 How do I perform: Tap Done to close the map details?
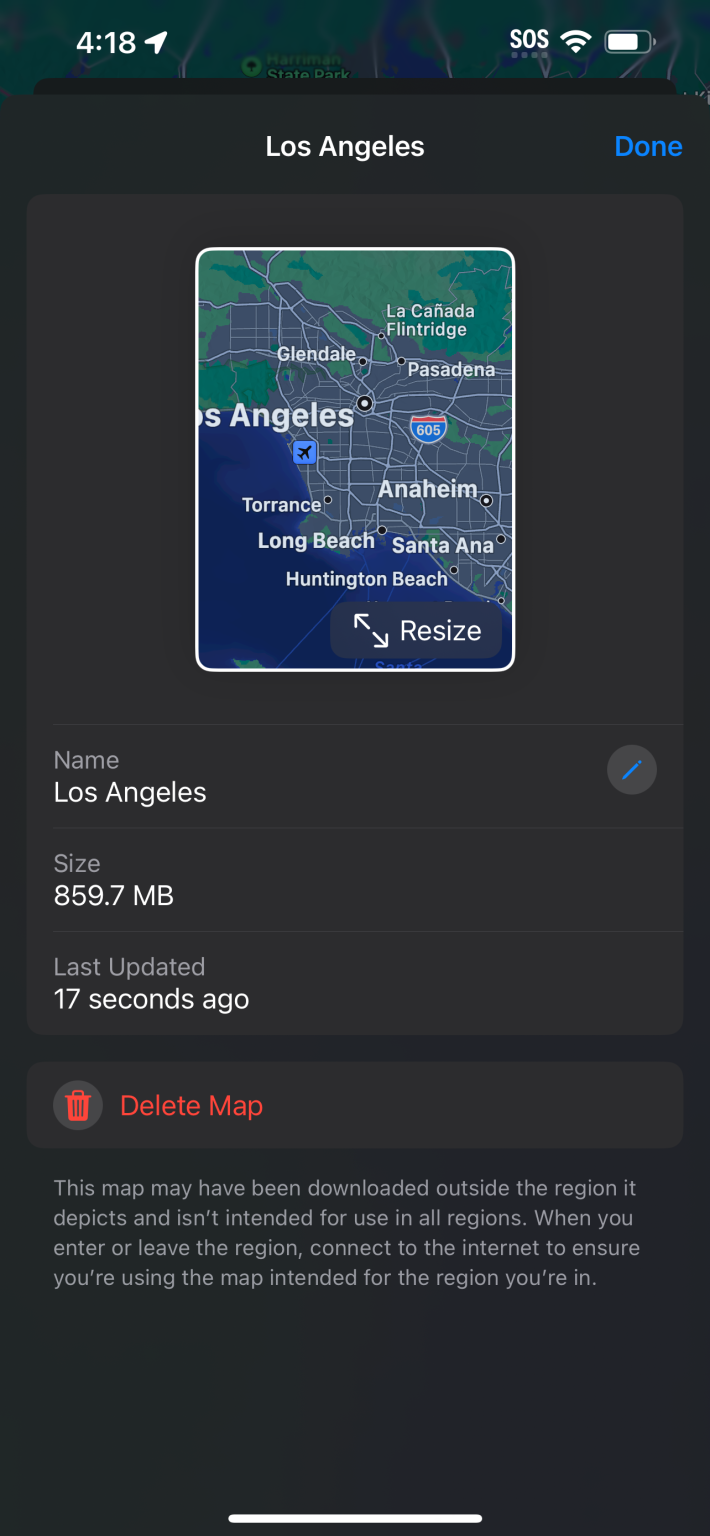(x=648, y=146)
